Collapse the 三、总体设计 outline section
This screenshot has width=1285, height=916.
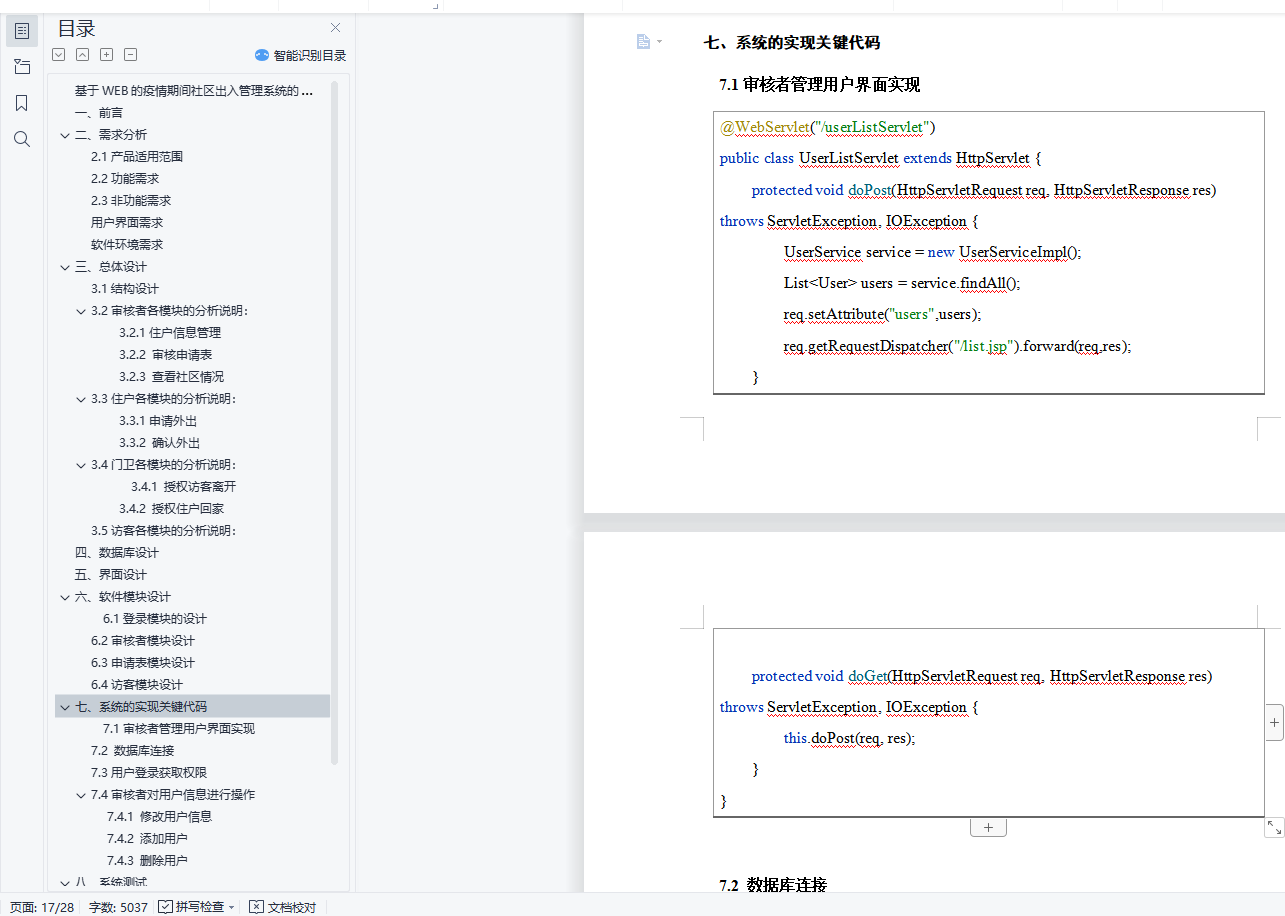click(65, 267)
